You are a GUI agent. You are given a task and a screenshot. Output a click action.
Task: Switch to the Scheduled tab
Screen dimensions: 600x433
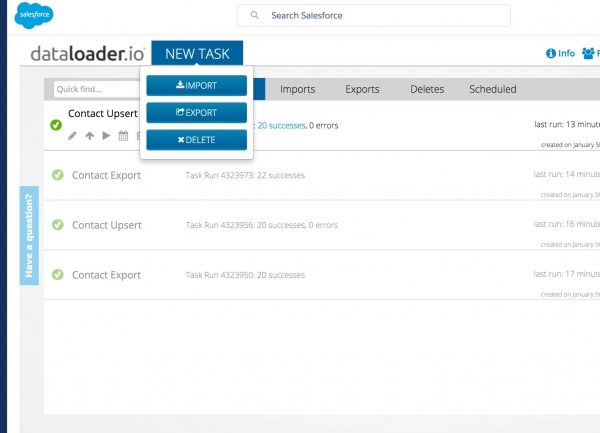(493, 89)
